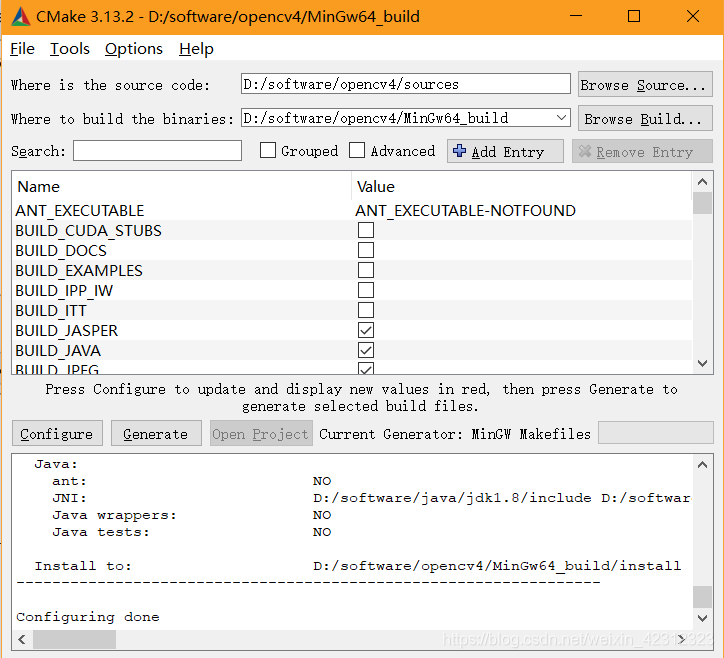
Task: Click the Generate button
Action: click(156, 433)
